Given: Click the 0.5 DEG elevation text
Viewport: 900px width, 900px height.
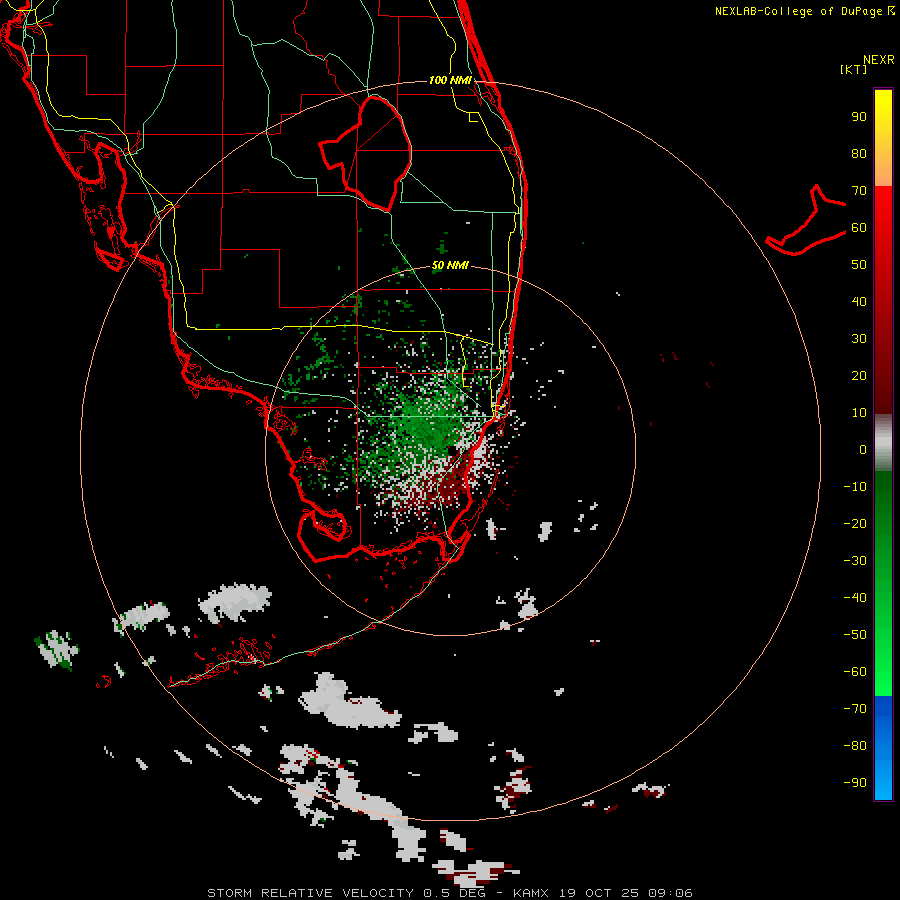Looking at the screenshot, I should point(454,893).
